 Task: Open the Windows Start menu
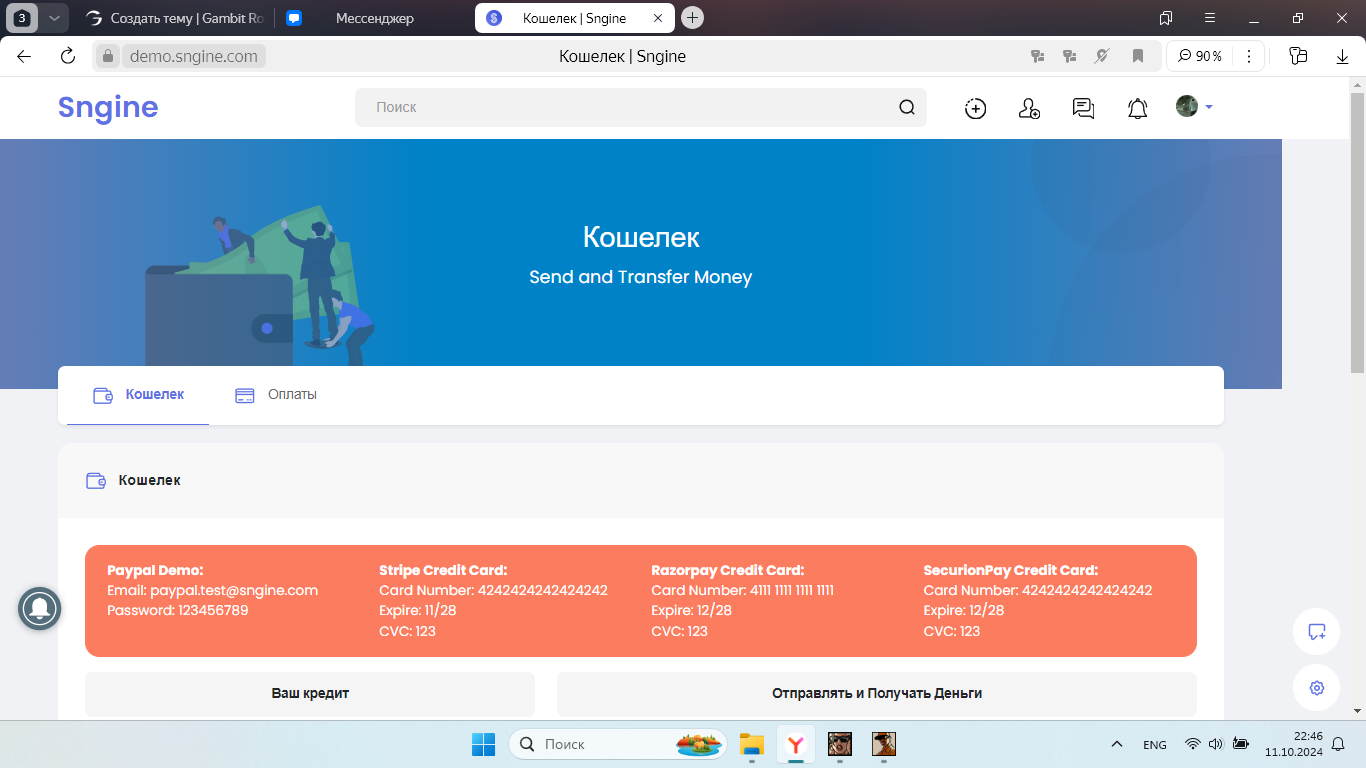(x=483, y=744)
